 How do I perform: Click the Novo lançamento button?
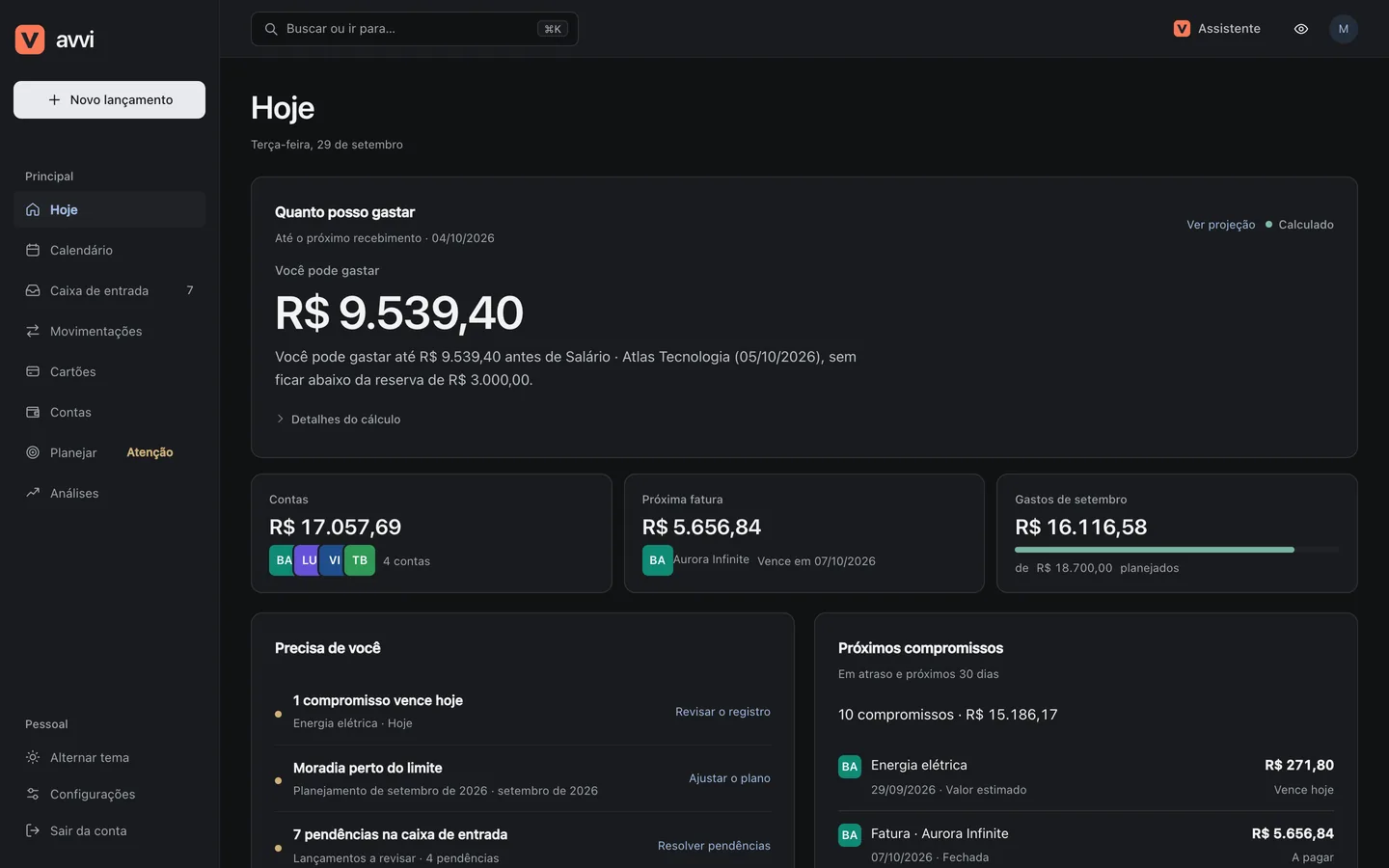(109, 99)
